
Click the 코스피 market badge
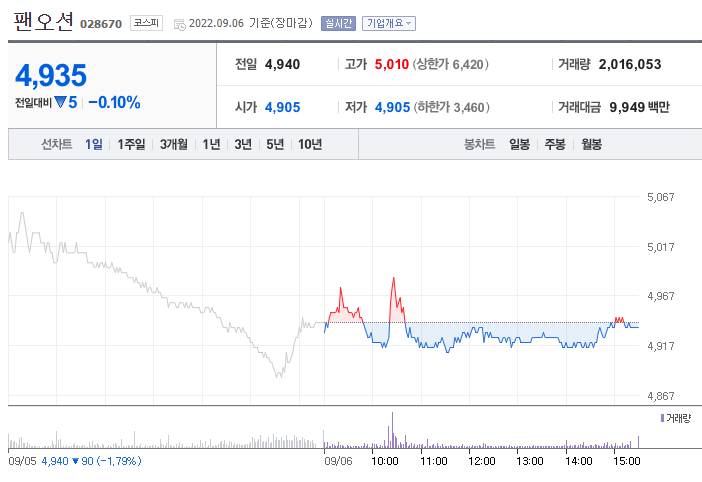(x=146, y=23)
